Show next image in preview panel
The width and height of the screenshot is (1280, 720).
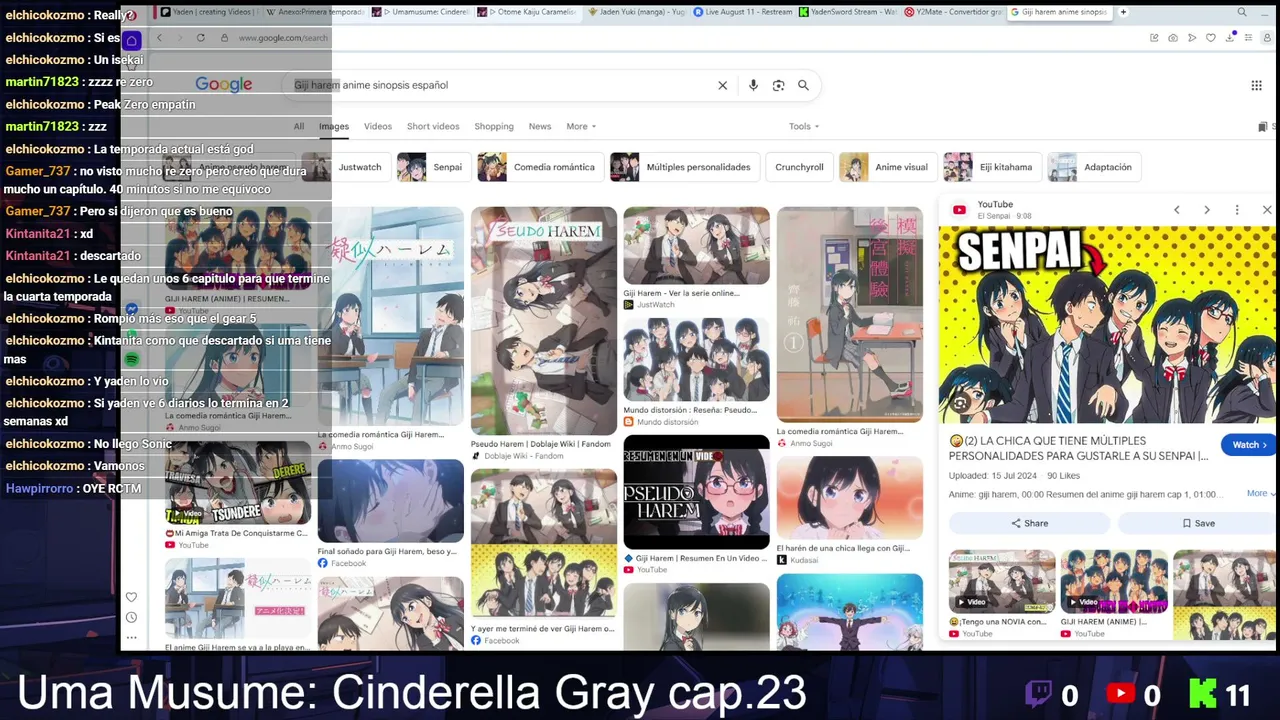point(1207,210)
